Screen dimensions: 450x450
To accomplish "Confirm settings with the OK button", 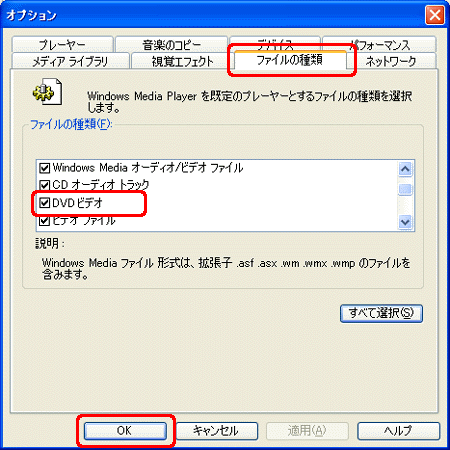I will [125, 431].
